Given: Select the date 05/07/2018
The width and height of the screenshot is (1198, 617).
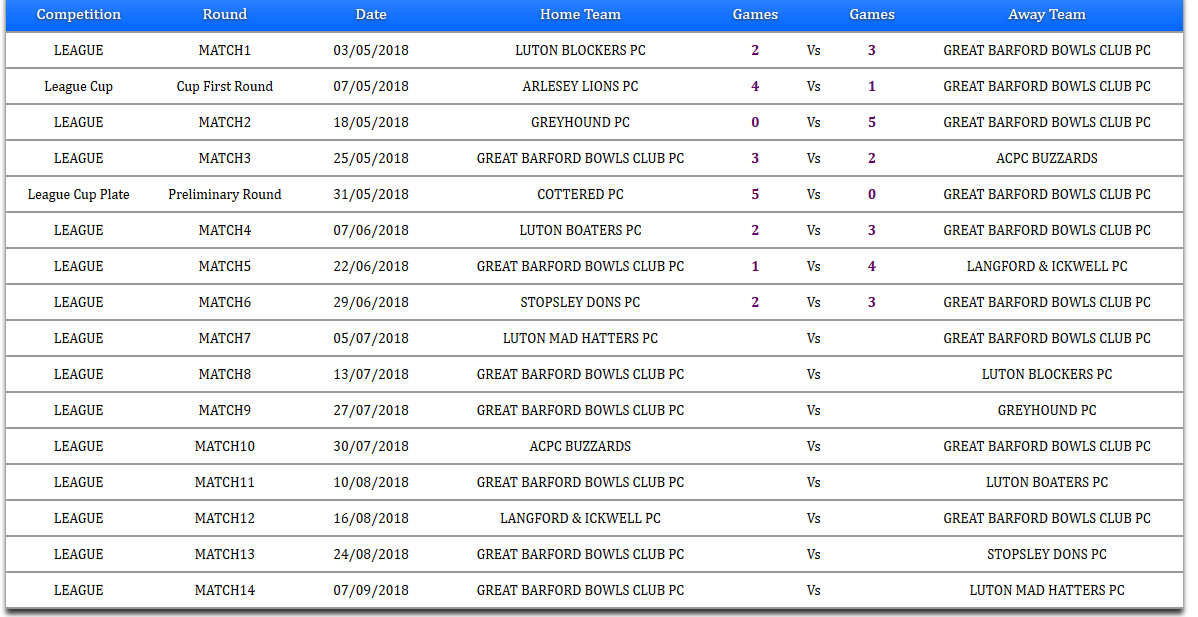Looking at the screenshot, I should (x=371, y=338).
